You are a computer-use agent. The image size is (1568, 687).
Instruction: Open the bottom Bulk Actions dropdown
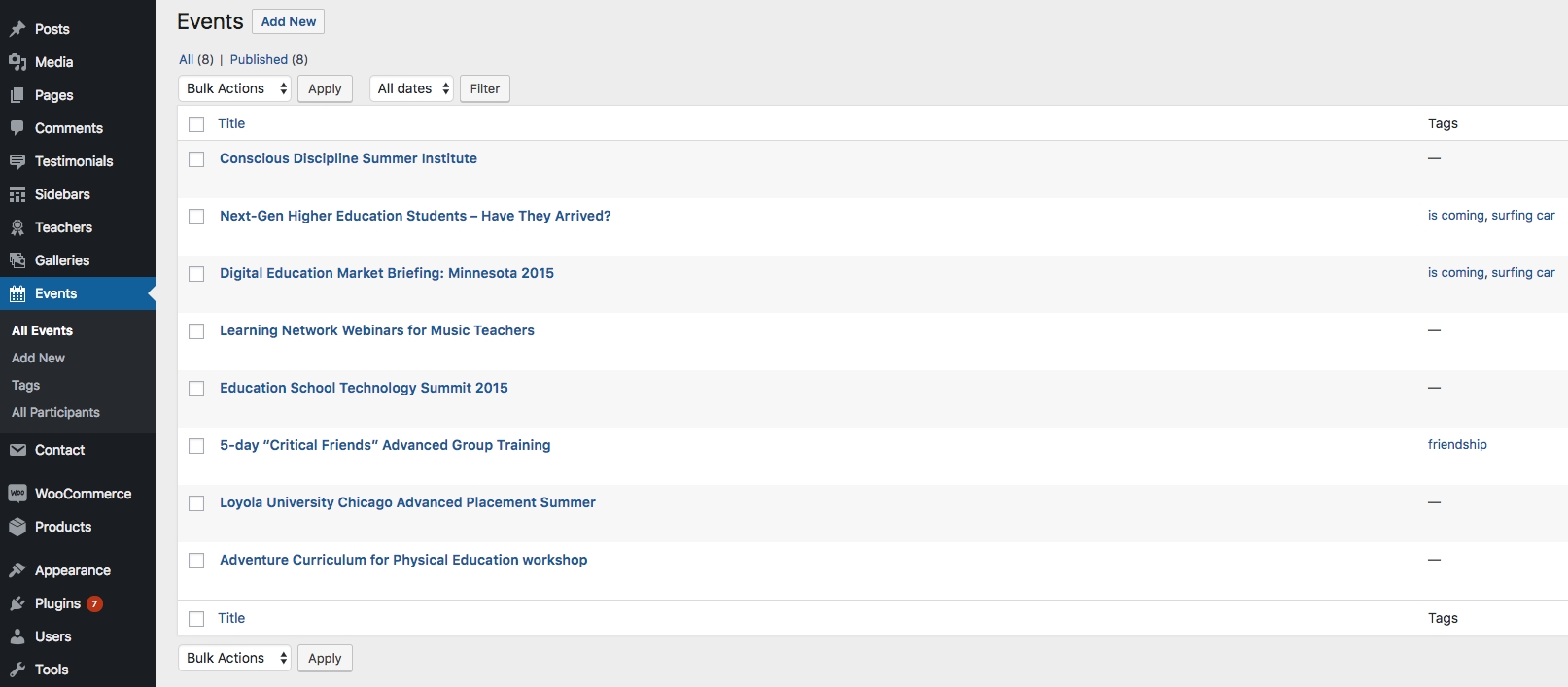pyautogui.click(x=234, y=658)
